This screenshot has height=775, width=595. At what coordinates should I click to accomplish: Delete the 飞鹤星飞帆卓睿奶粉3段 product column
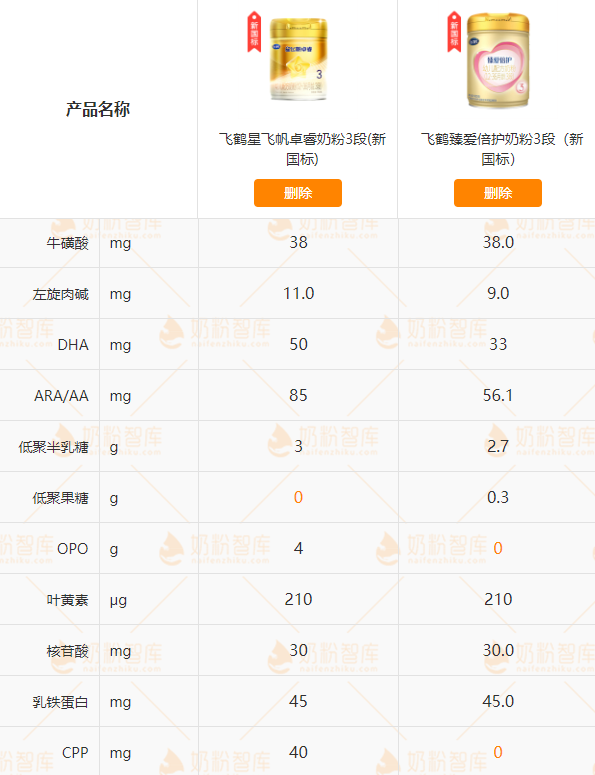click(298, 193)
